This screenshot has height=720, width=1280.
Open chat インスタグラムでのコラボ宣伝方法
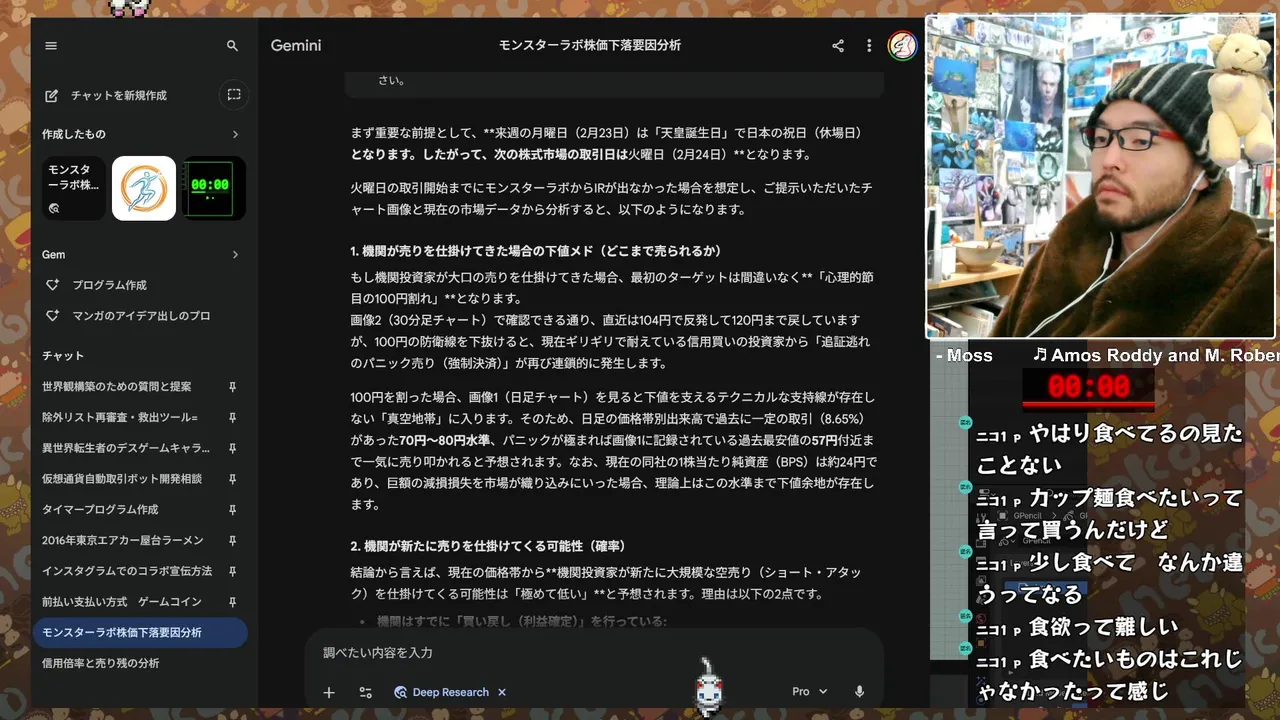tap(127, 571)
